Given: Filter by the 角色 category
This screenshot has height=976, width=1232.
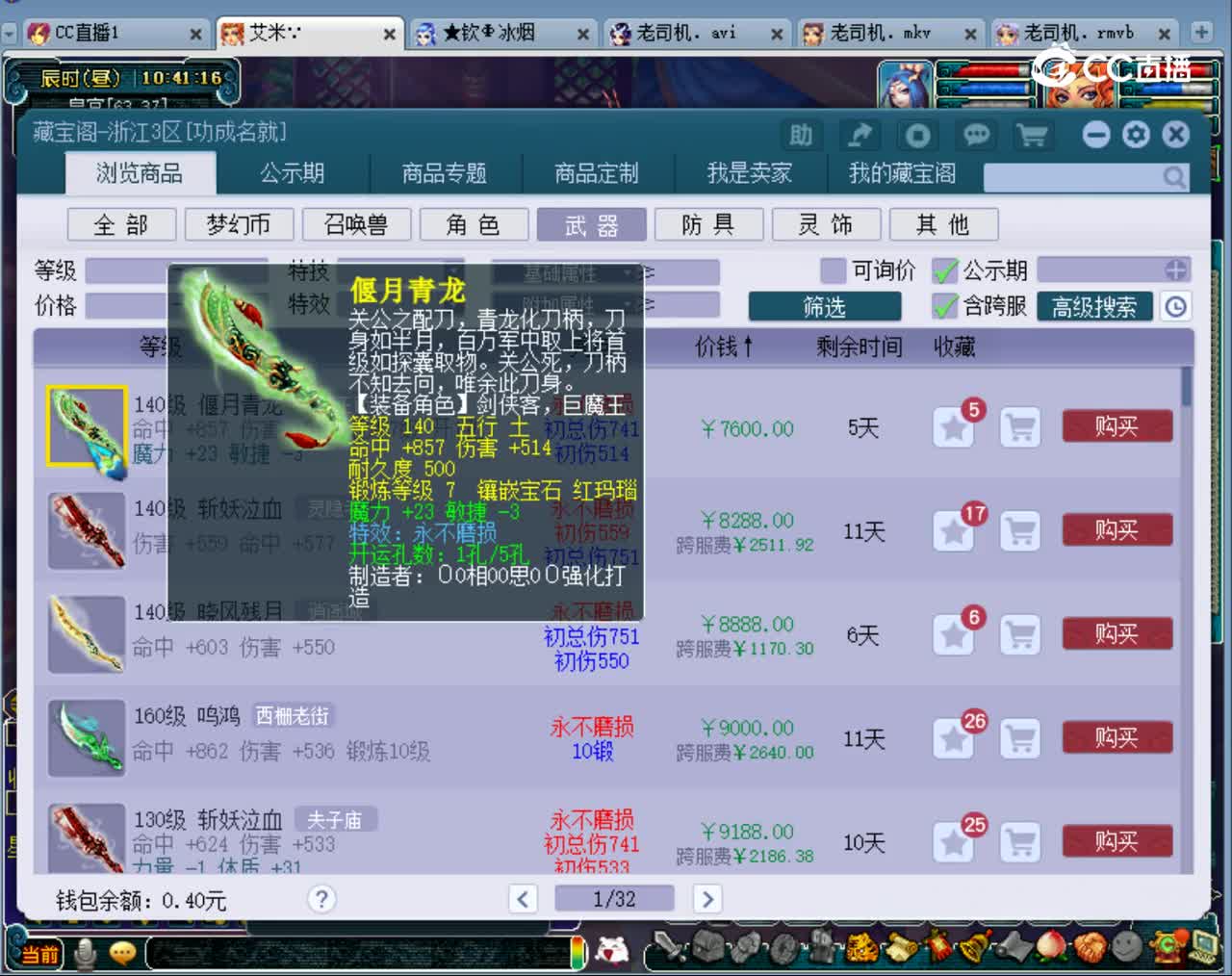Looking at the screenshot, I should [474, 225].
